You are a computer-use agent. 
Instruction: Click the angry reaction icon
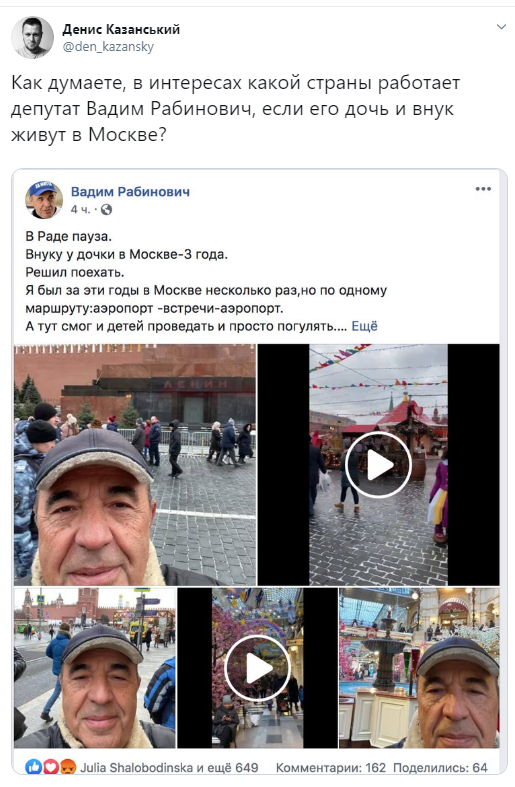tap(68, 767)
